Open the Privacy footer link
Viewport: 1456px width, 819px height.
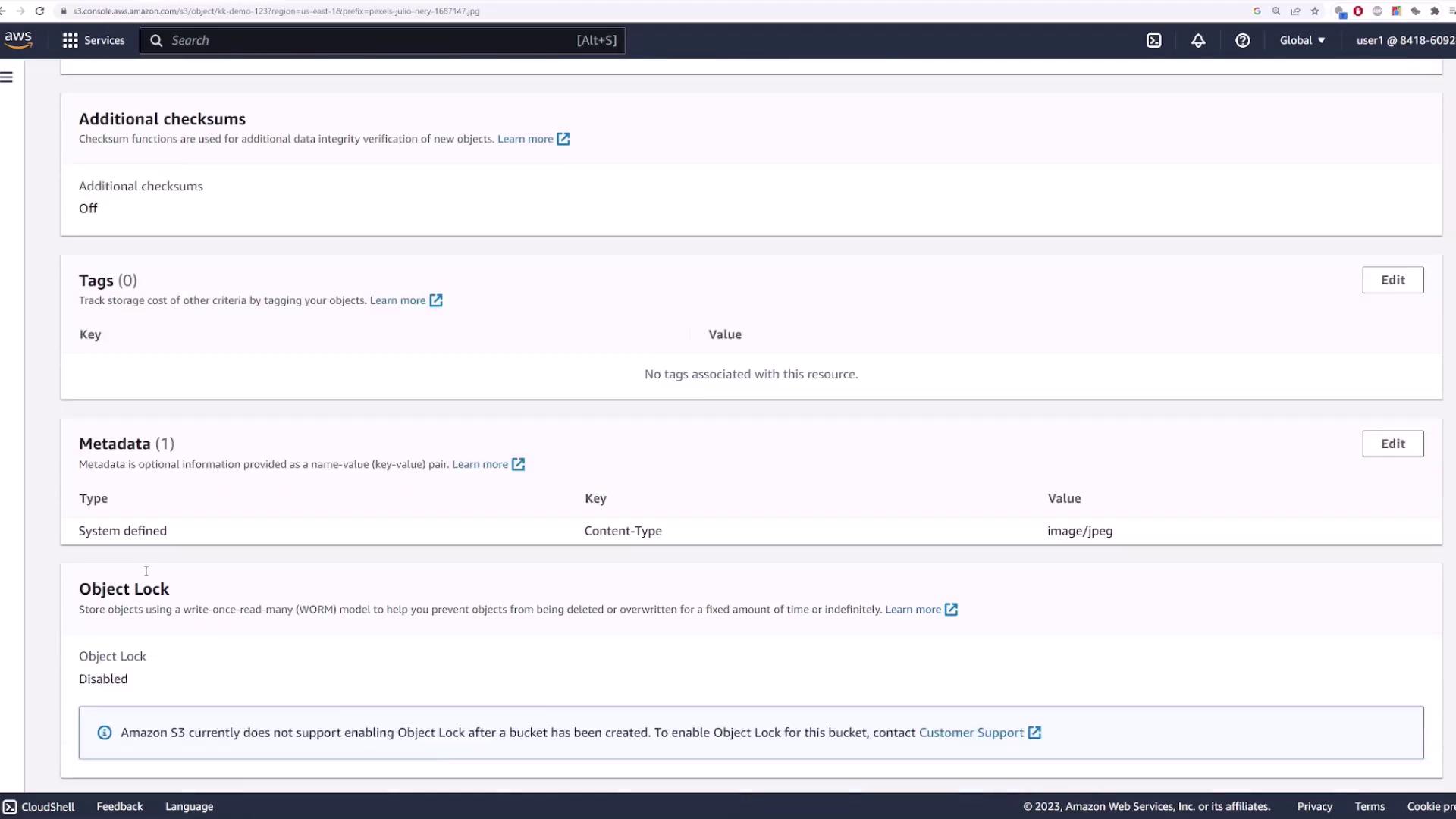[x=1314, y=806]
